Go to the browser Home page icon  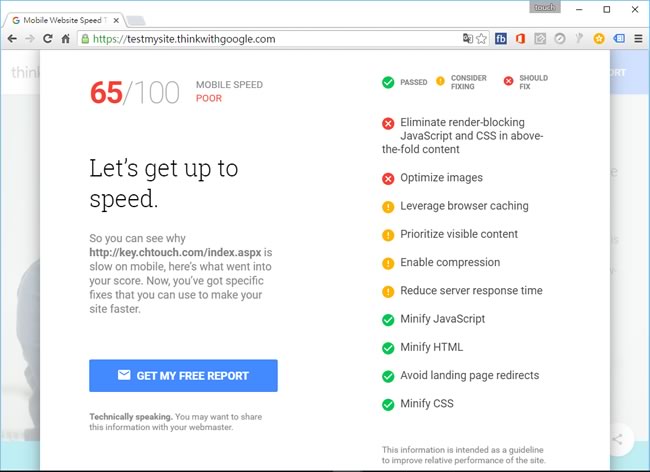[65, 39]
